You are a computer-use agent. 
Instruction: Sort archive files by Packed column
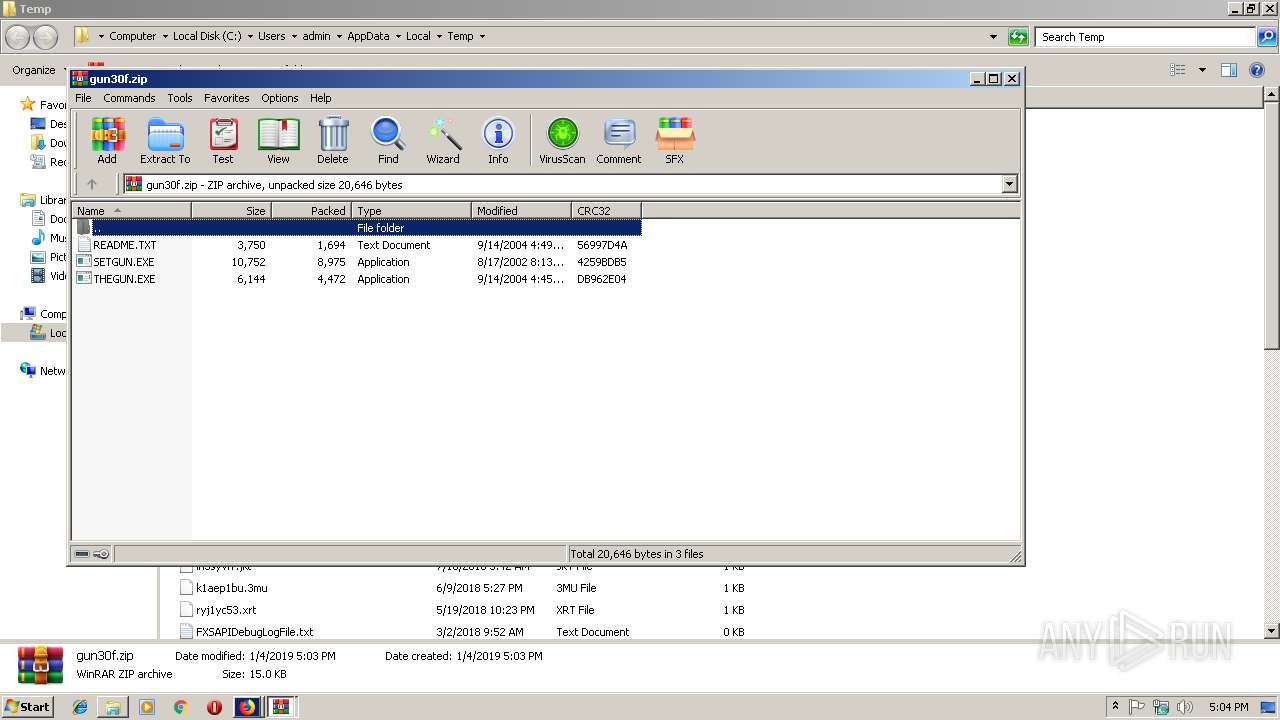click(311, 211)
